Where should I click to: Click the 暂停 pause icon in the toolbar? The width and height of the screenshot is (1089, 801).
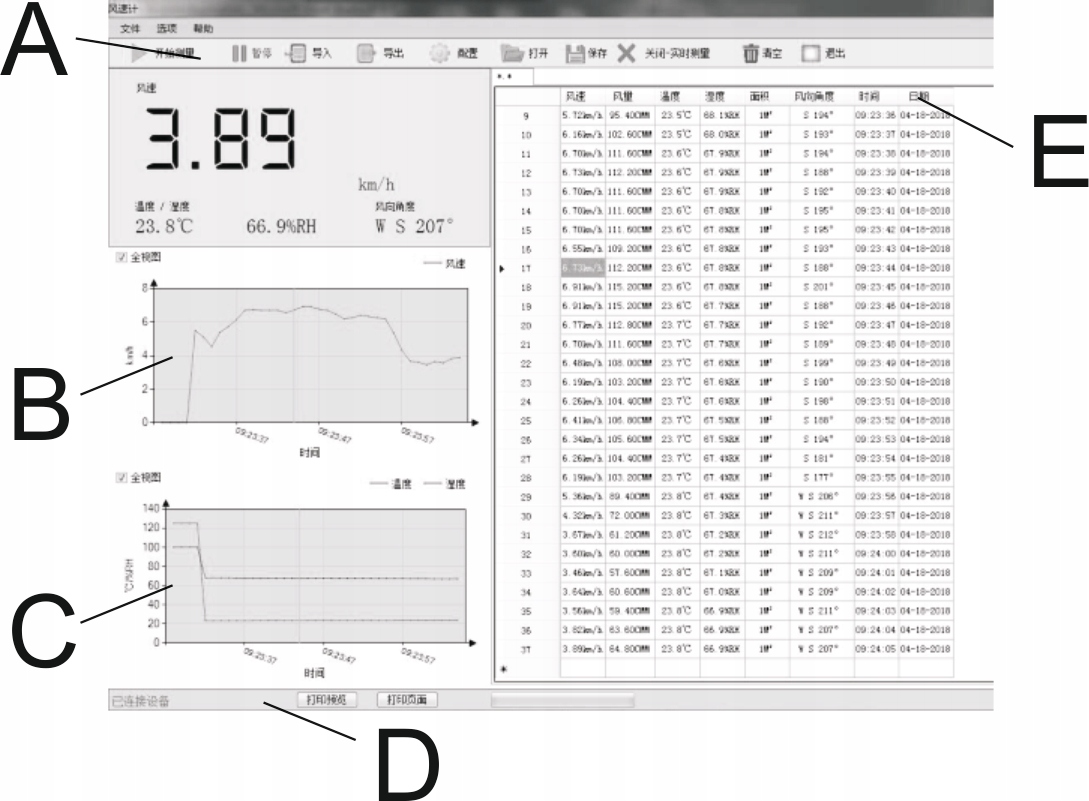[x=239, y=53]
